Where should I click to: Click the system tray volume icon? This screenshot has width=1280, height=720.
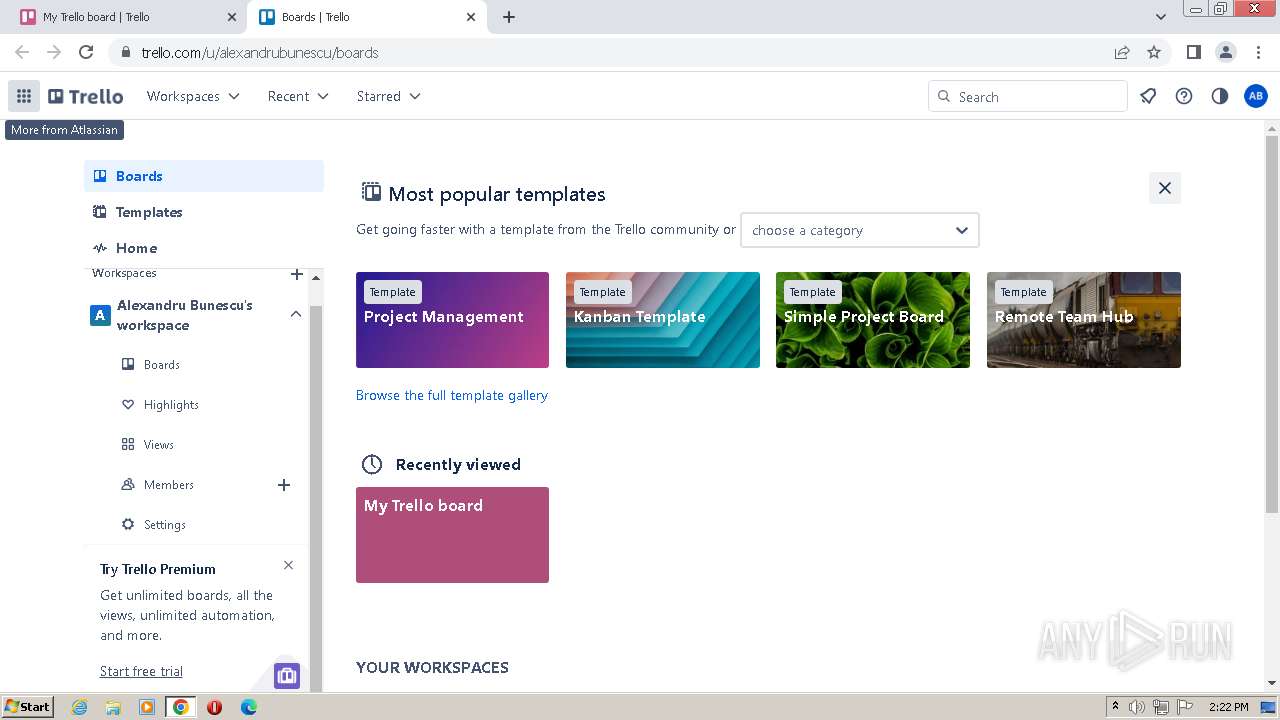(x=1136, y=707)
